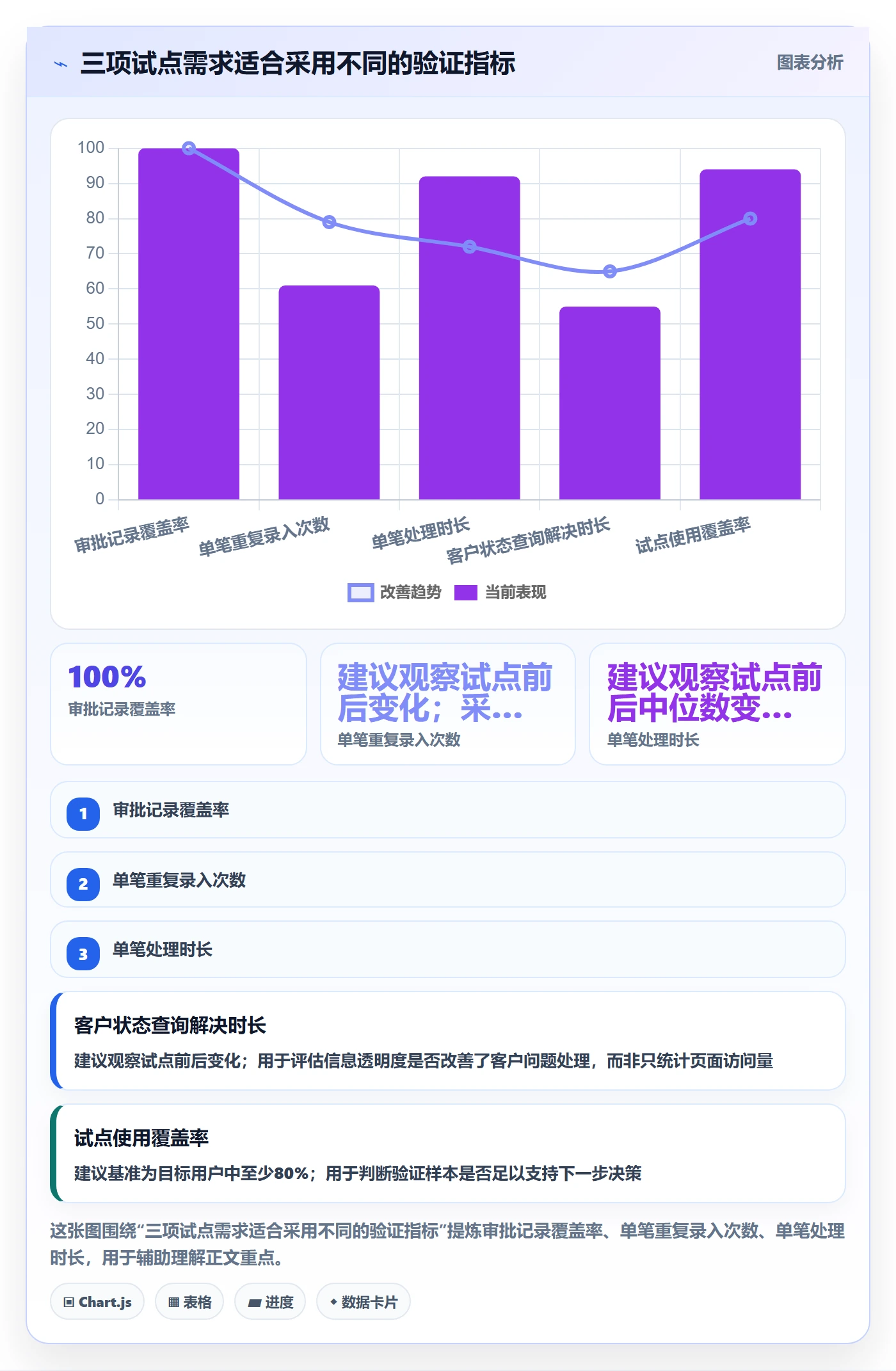Click the lightning icon beside the title
The height and width of the screenshot is (1371, 896).
61,64
